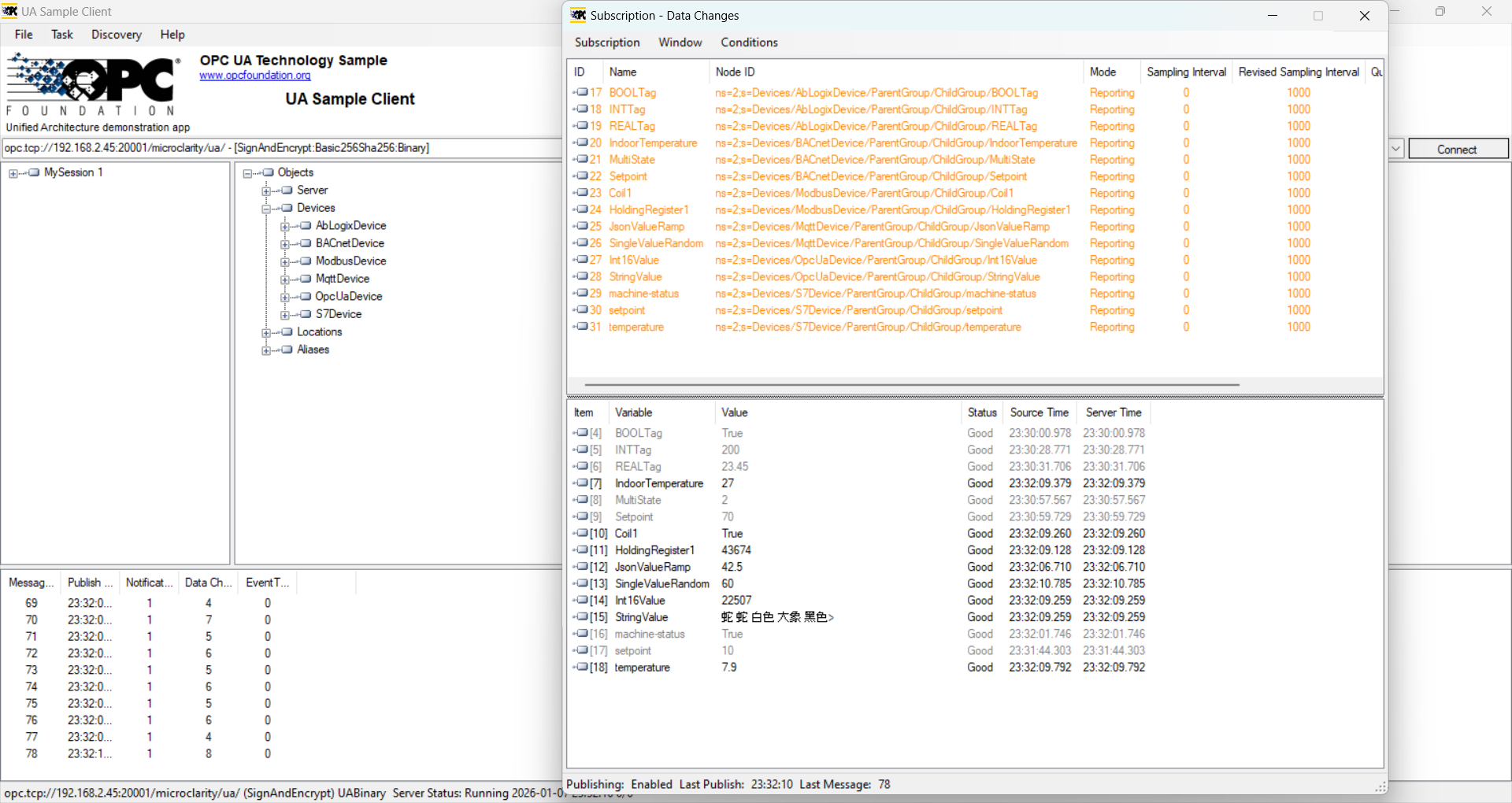Sort by the Sampling Interval column header
The image size is (1512, 803).
pyautogui.click(x=1186, y=72)
